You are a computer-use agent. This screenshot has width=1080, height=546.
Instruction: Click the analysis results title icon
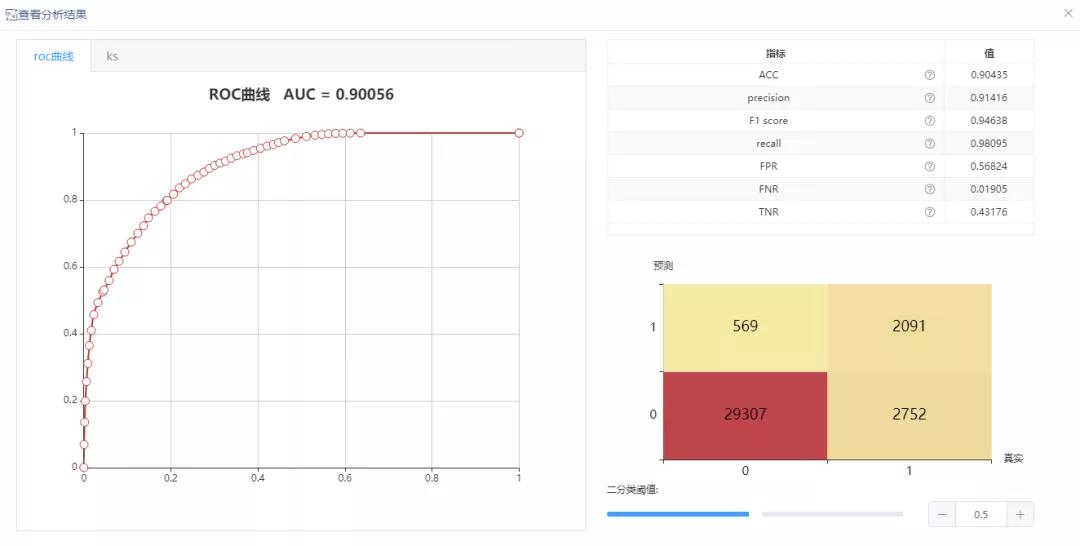click(x=10, y=14)
